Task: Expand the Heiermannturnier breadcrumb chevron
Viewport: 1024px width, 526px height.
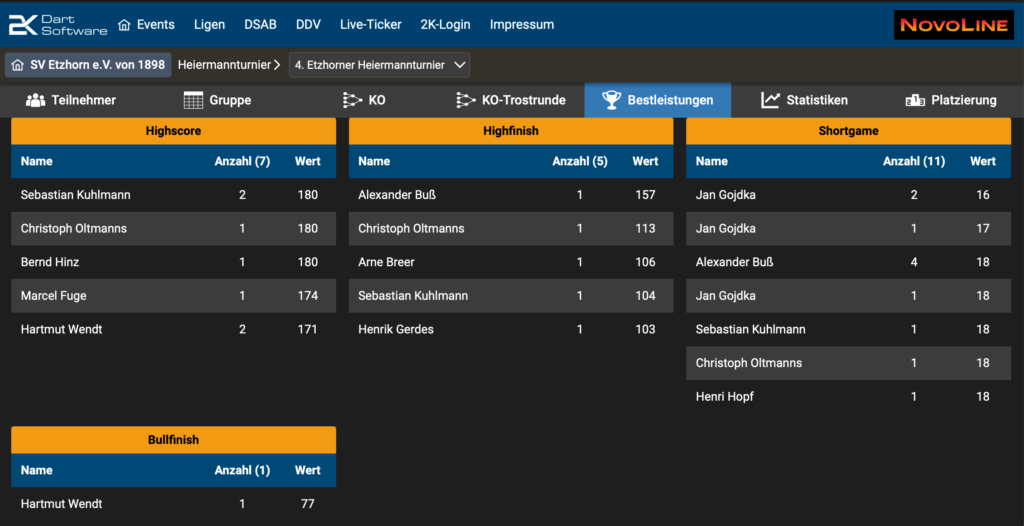Action: [277, 65]
